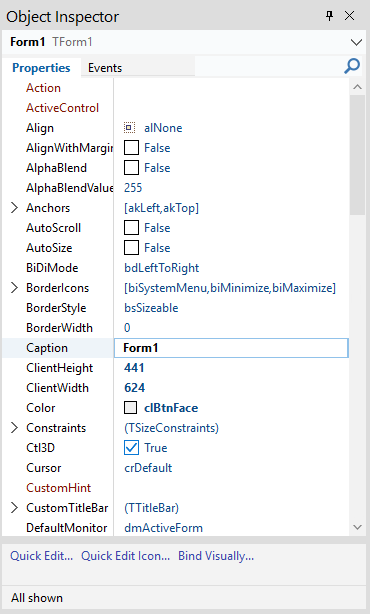The height and width of the screenshot is (614, 370).
Task: Click the [akLeft,akTop] anchors value
Action: point(161,208)
